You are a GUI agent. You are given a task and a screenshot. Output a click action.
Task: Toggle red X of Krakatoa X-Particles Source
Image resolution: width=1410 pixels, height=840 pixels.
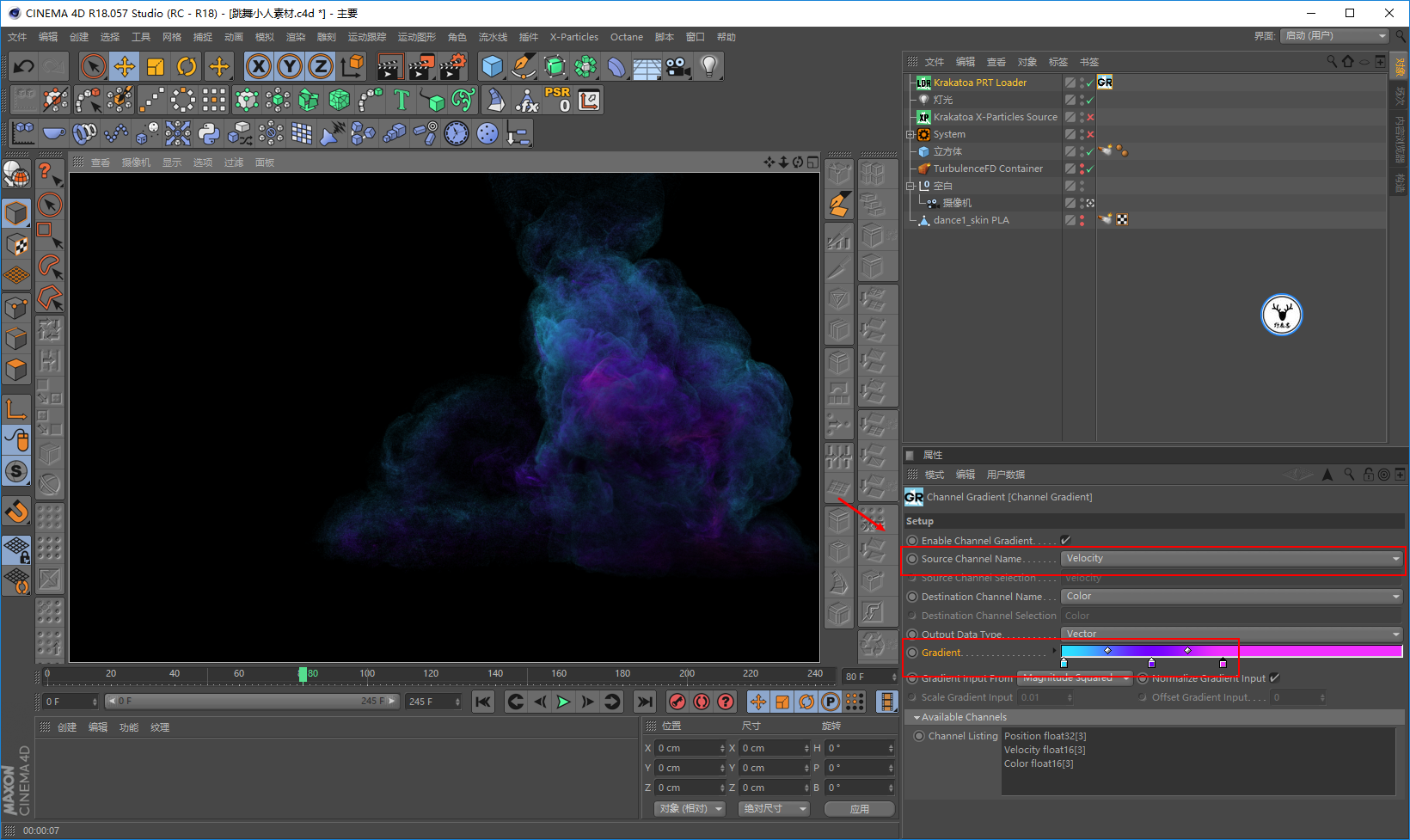(x=1090, y=117)
